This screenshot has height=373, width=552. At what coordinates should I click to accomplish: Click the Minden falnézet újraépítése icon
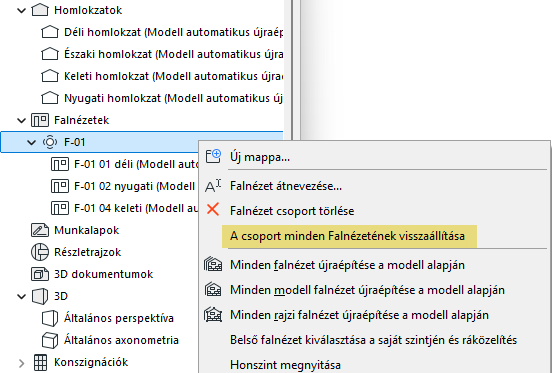(x=213, y=264)
